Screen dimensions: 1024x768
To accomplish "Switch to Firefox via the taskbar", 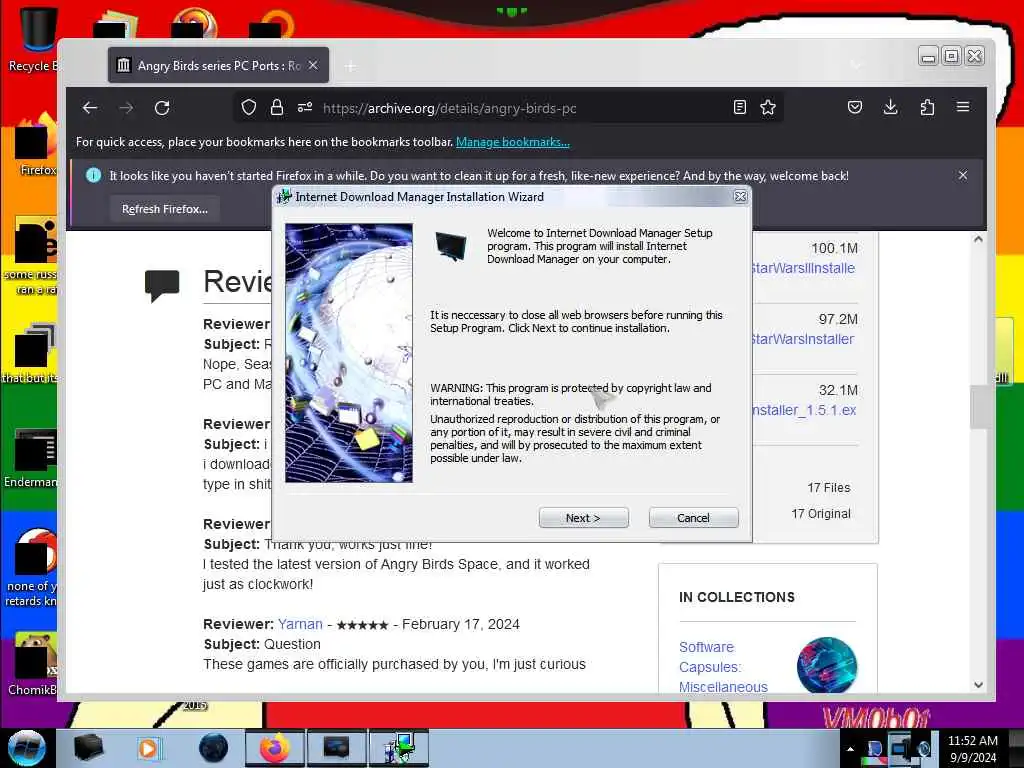I will tap(275, 748).
